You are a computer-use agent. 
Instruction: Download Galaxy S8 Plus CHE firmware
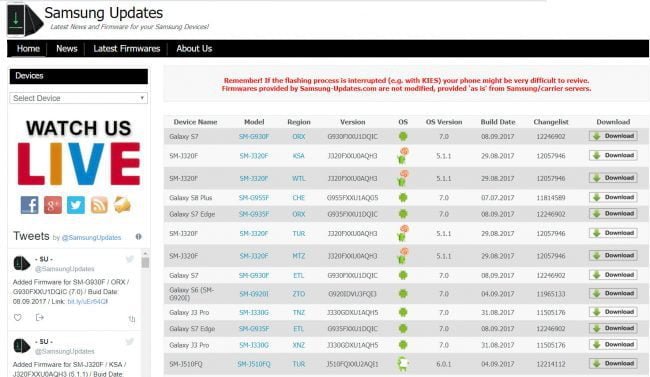click(x=613, y=197)
